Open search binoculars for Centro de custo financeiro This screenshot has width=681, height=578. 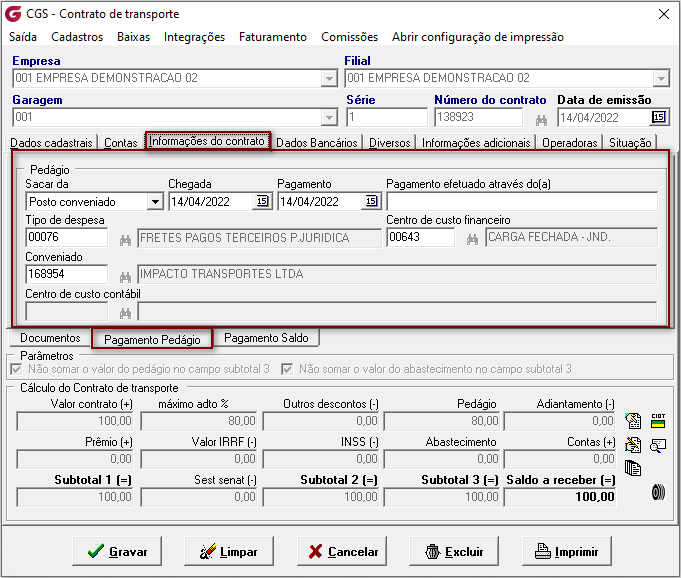coord(473,239)
